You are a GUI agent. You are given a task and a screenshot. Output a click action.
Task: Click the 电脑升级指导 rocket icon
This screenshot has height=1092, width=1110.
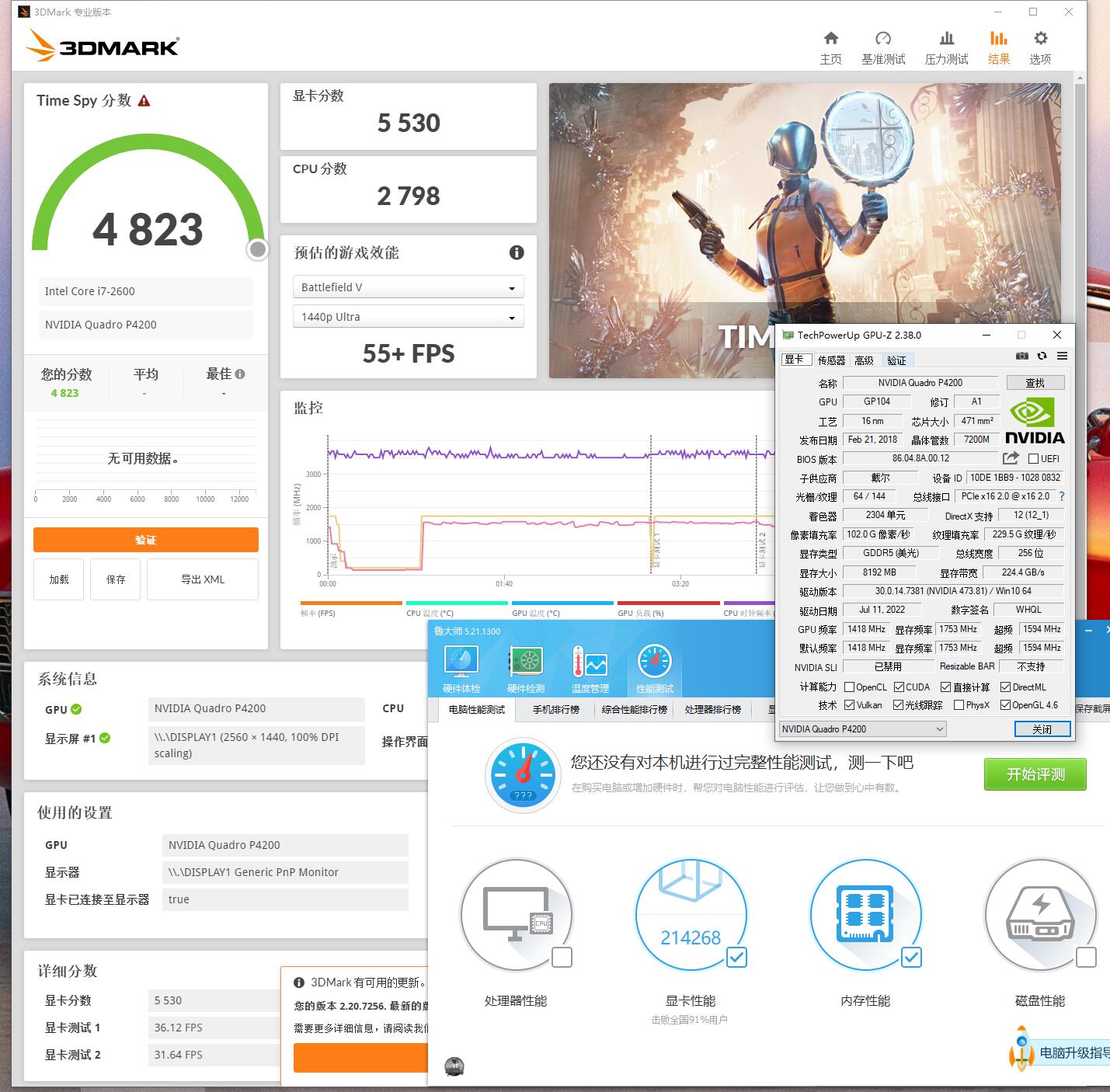pos(1021,1050)
